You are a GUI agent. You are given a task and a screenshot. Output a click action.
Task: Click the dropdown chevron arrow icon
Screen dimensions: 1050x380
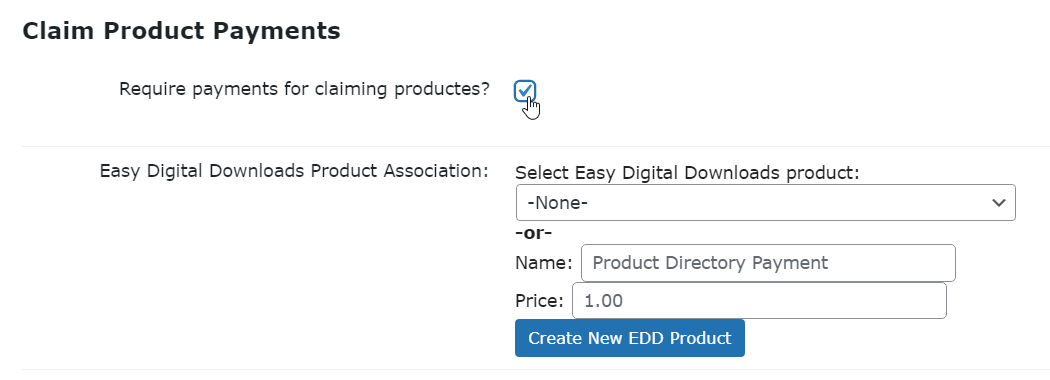tap(999, 202)
